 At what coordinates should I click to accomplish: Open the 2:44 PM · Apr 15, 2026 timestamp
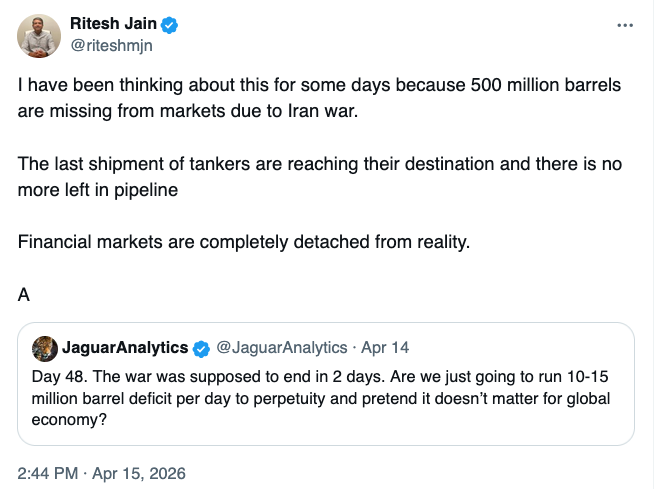coord(102,472)
